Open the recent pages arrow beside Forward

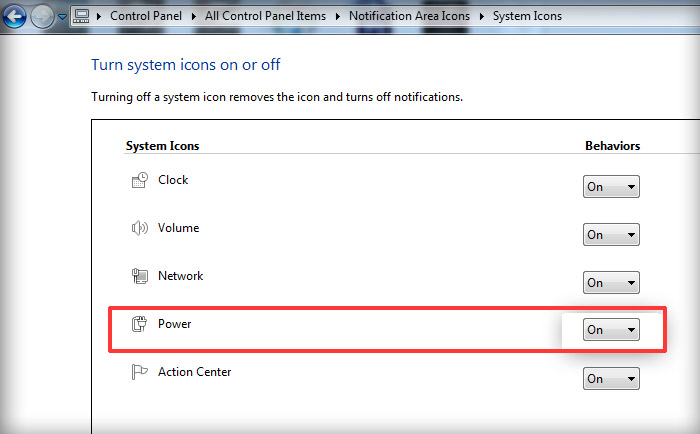click(x=62, y=17)
